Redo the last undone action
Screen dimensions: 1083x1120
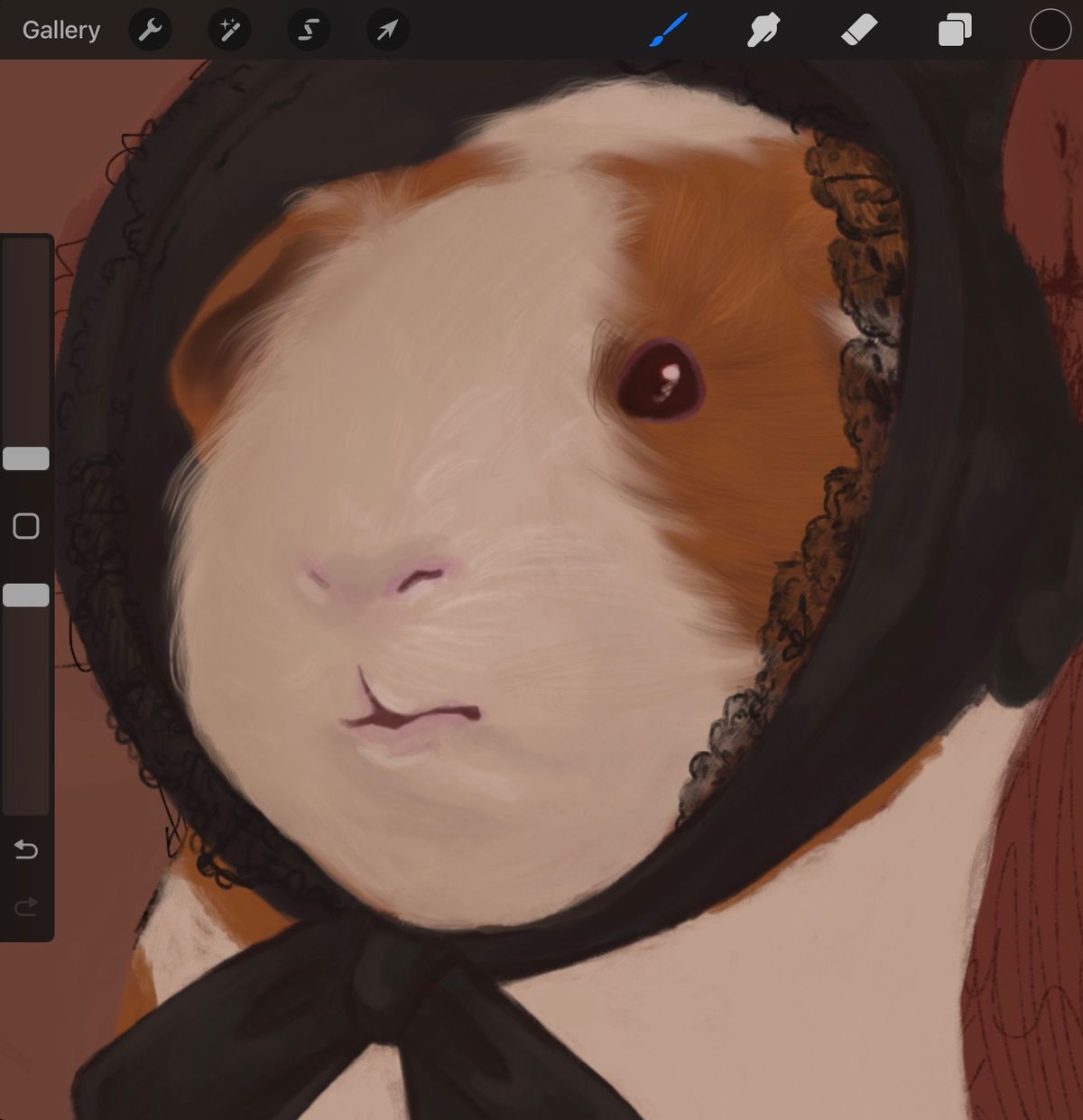tap(26, 906)
